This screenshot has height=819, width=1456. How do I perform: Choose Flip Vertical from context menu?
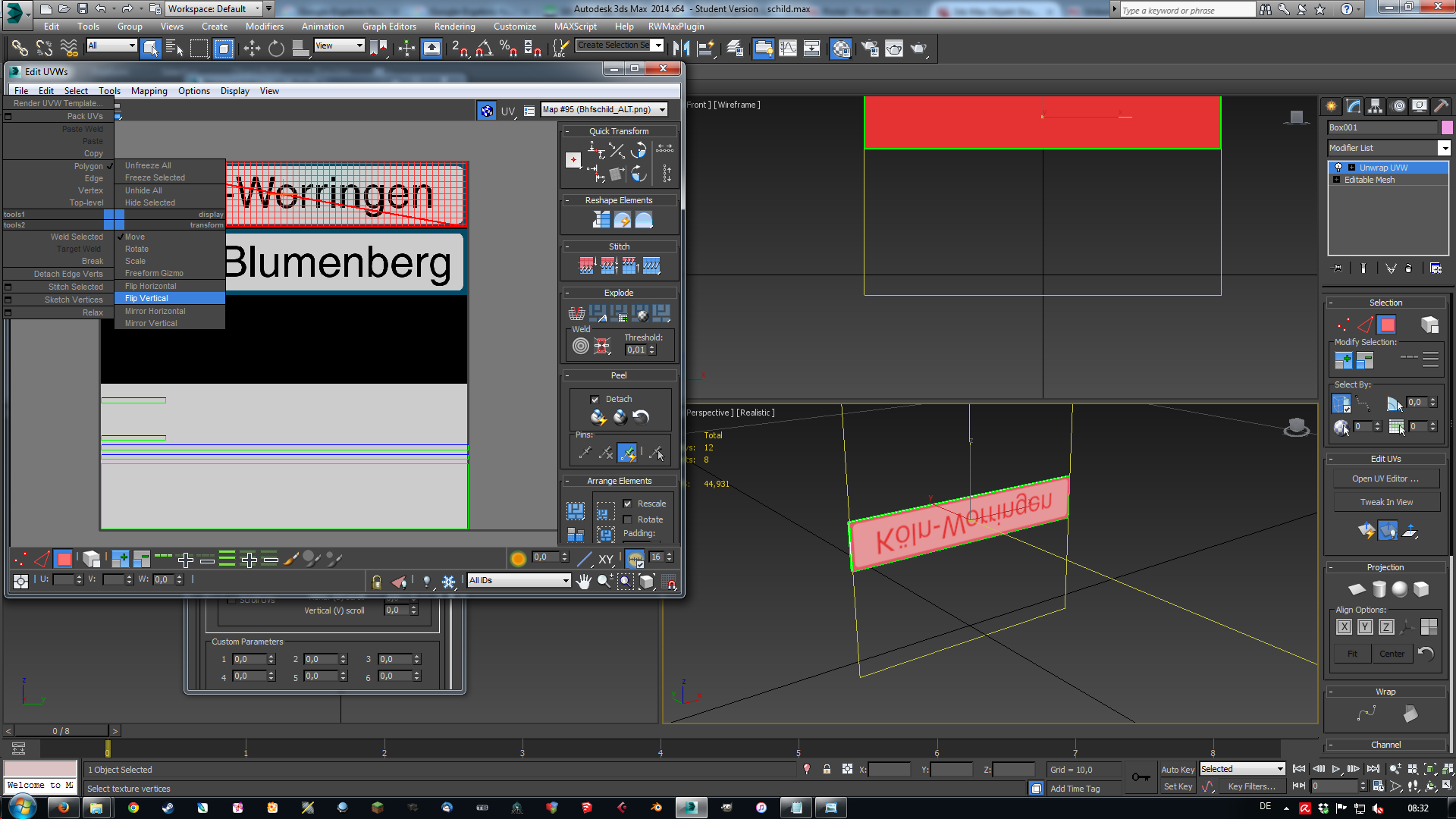[147, 299]
